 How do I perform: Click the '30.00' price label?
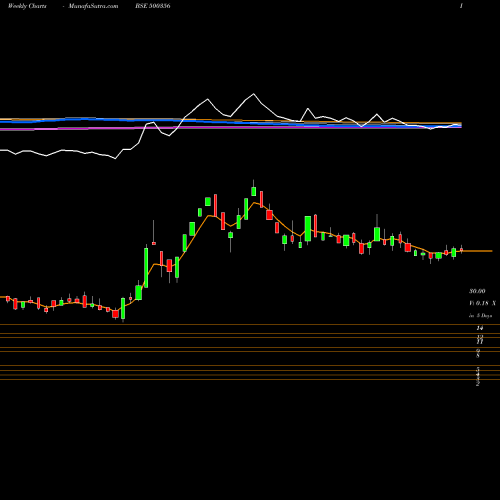point(477,291)
